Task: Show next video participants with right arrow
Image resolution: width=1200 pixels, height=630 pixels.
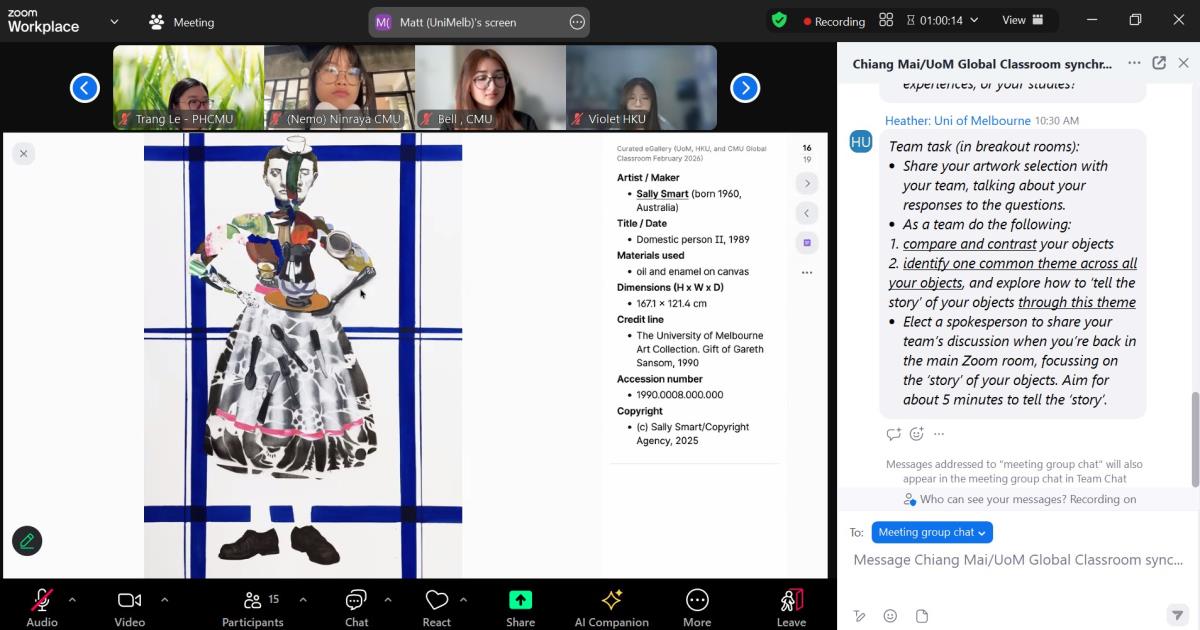Action: pyautogui.click(x=745, y=88)
